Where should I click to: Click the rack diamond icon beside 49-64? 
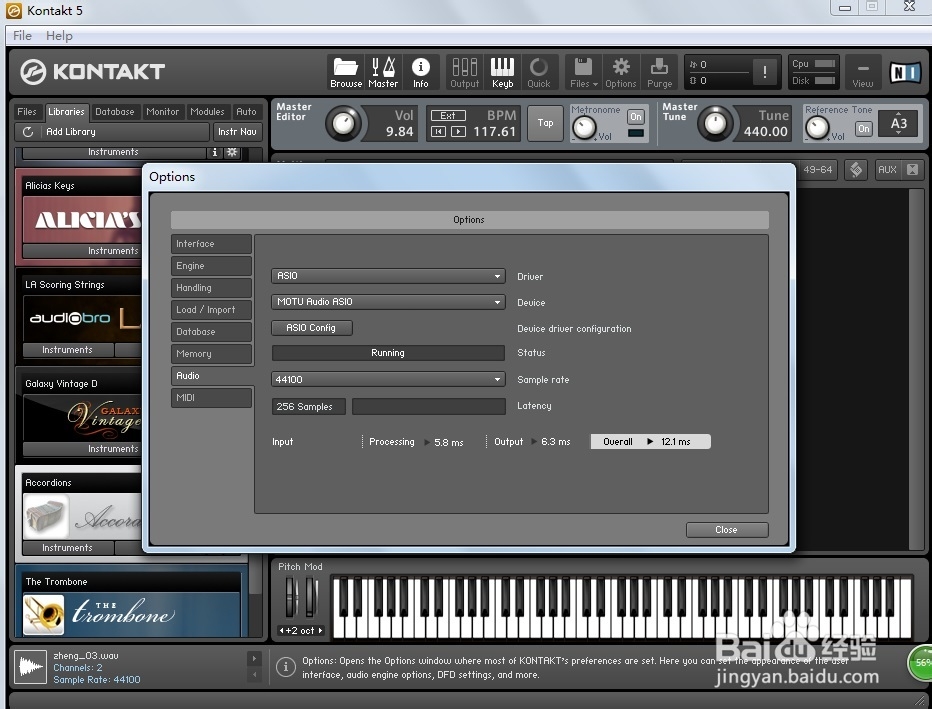856,169
